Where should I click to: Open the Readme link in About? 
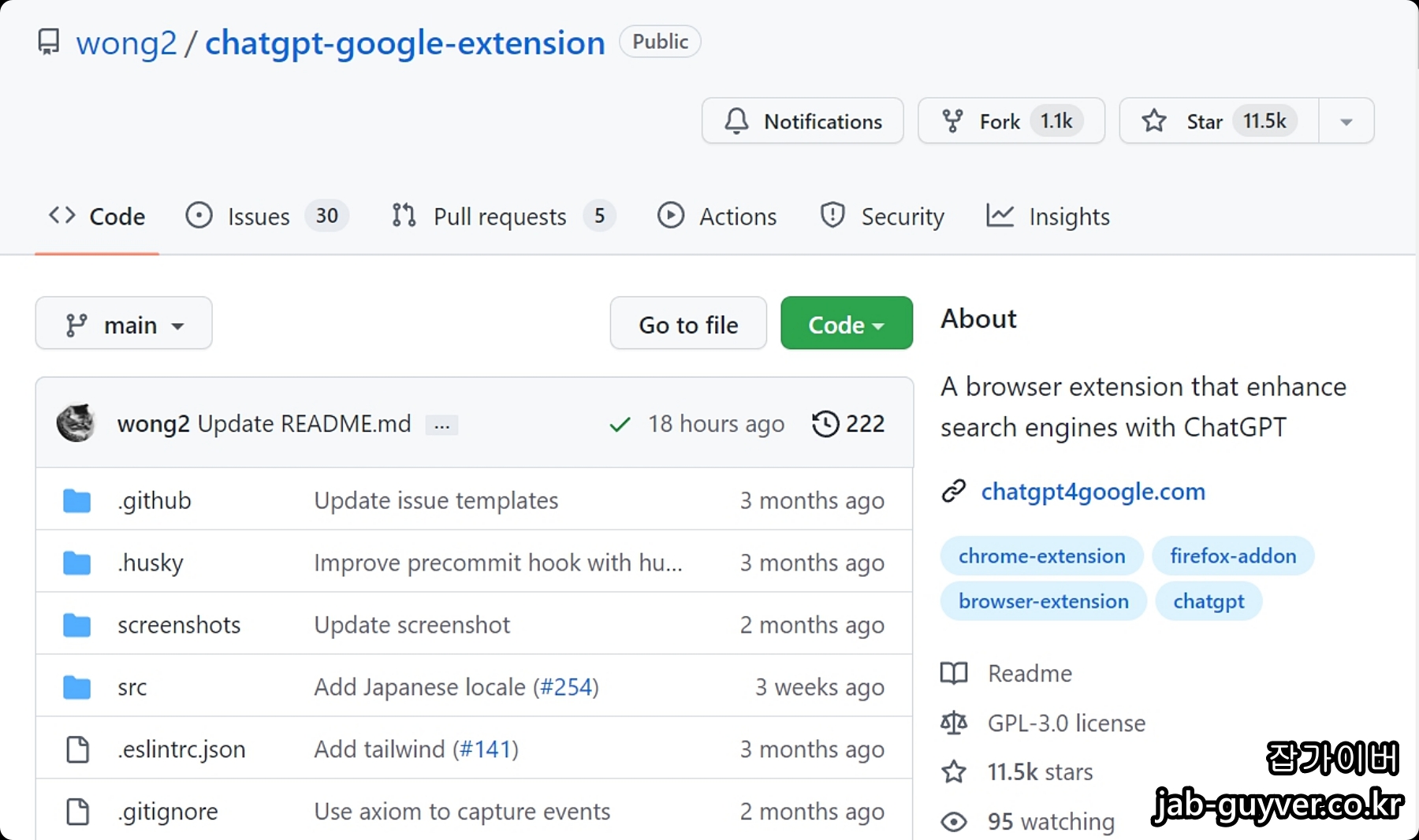click(x=1030, y=674)
